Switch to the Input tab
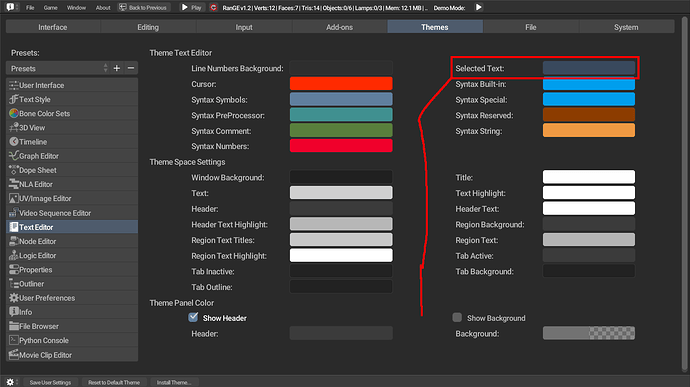The height and width of the screenshot is (387, 690). click(x=244, y=27)
